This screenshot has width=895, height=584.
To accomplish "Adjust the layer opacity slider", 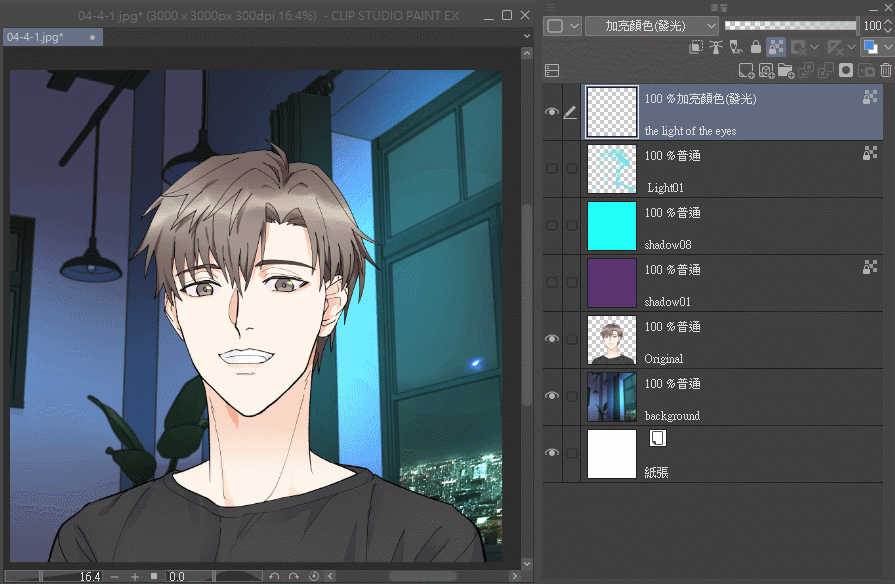I will 791,26.
